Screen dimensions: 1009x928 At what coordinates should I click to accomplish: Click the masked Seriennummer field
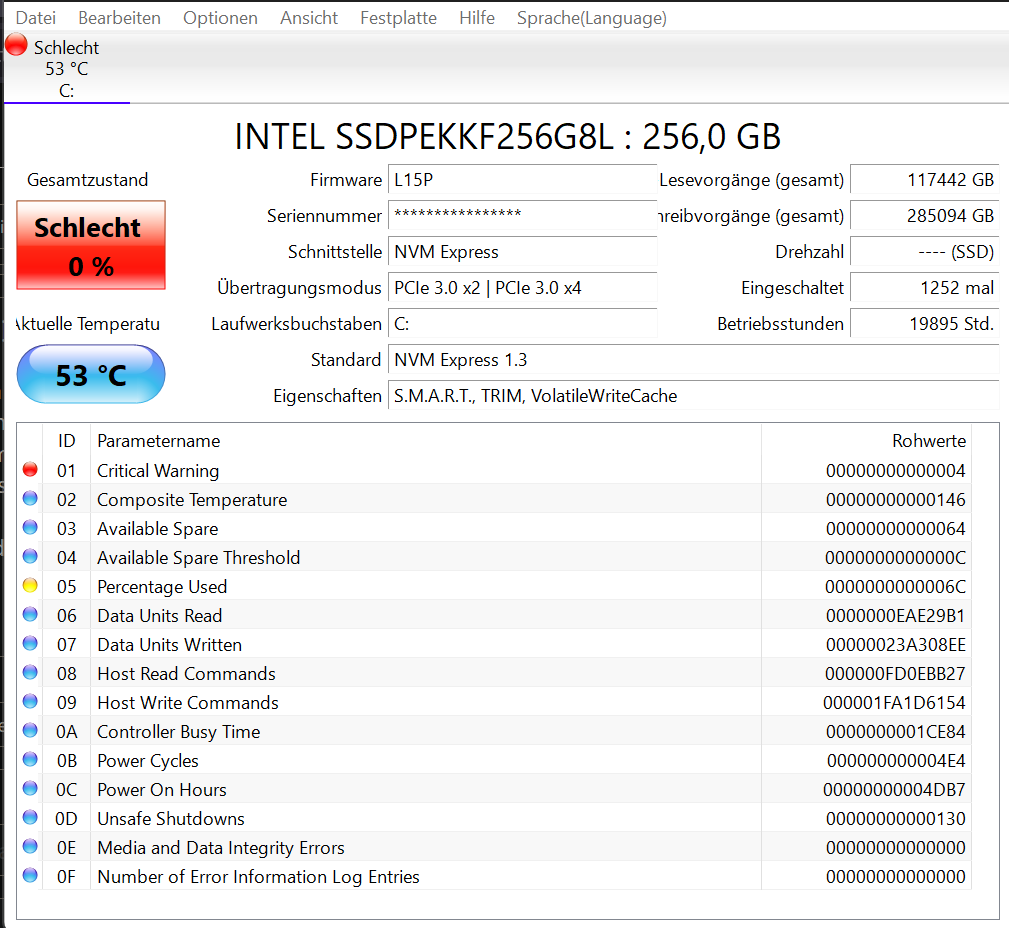click(x=520, y=216)
